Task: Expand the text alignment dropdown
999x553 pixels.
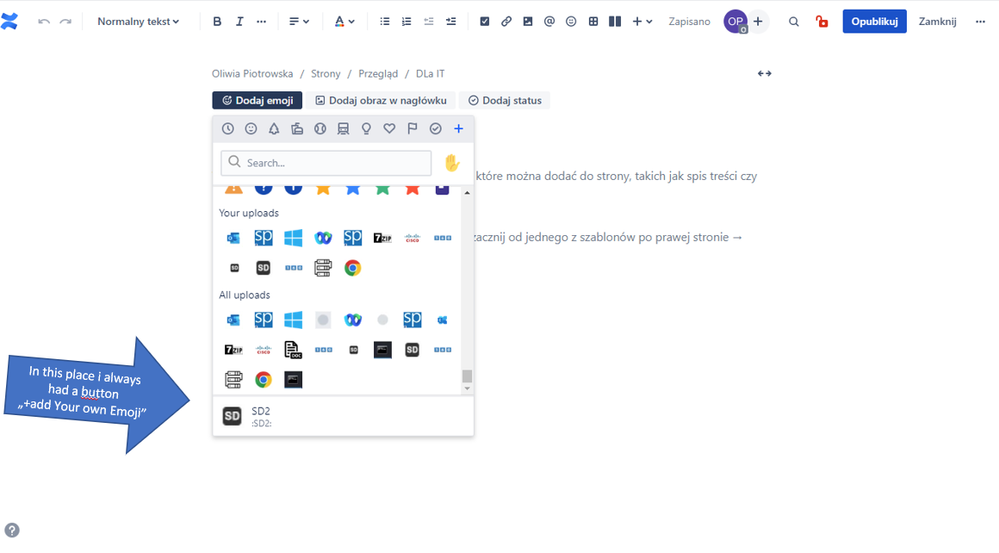Action: point(299,22)
